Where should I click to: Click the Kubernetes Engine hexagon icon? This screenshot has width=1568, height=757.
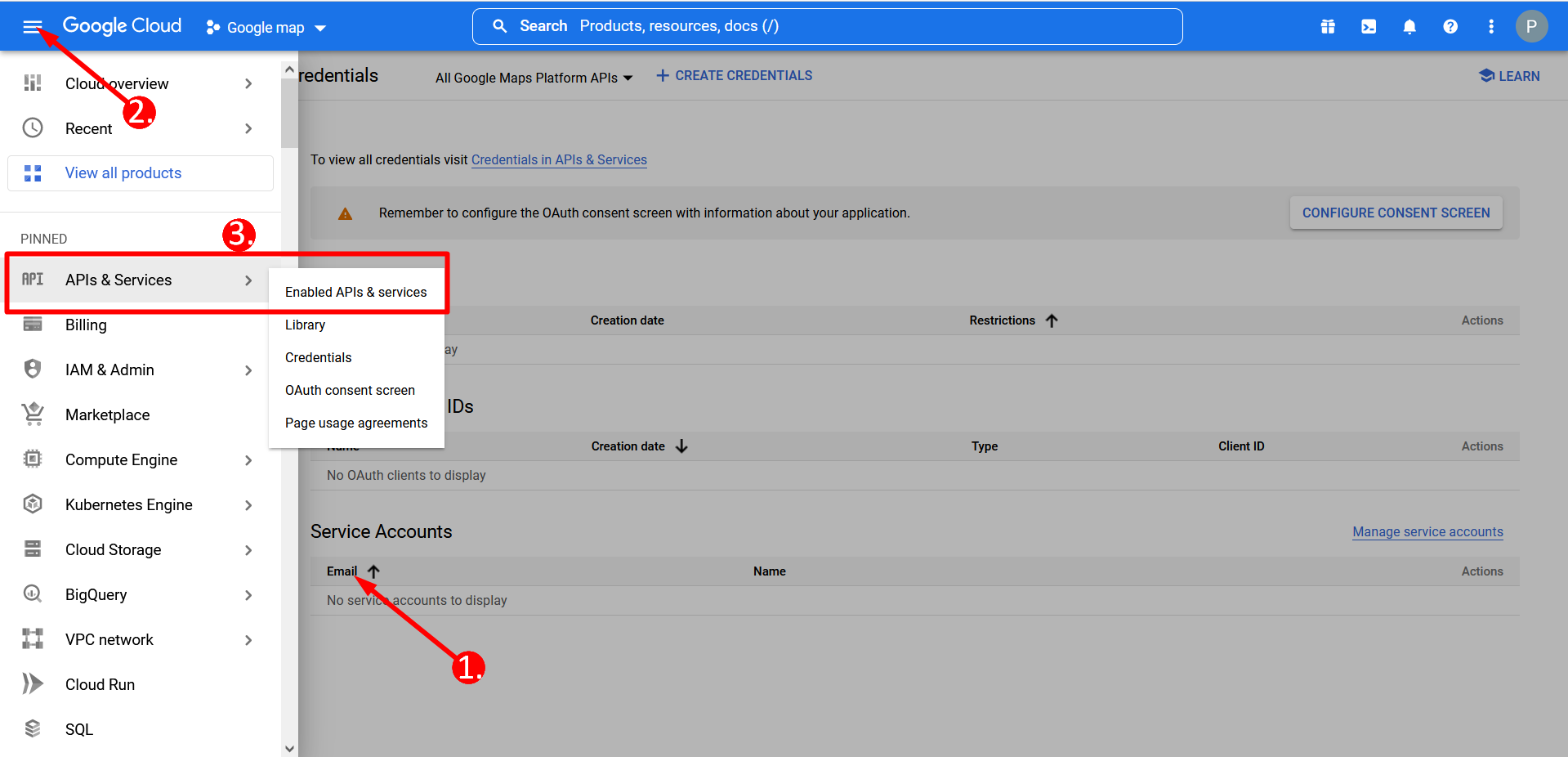coord(33,504)
